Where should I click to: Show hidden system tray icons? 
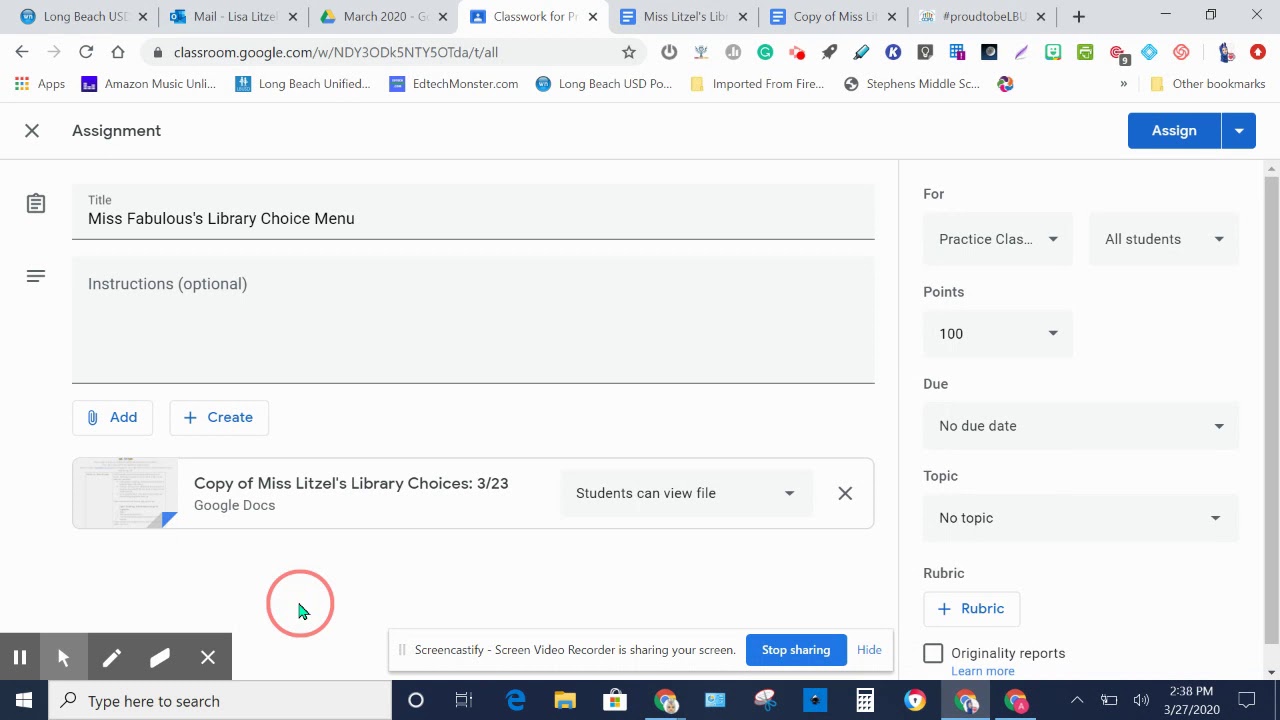[x=1077, y=701]
